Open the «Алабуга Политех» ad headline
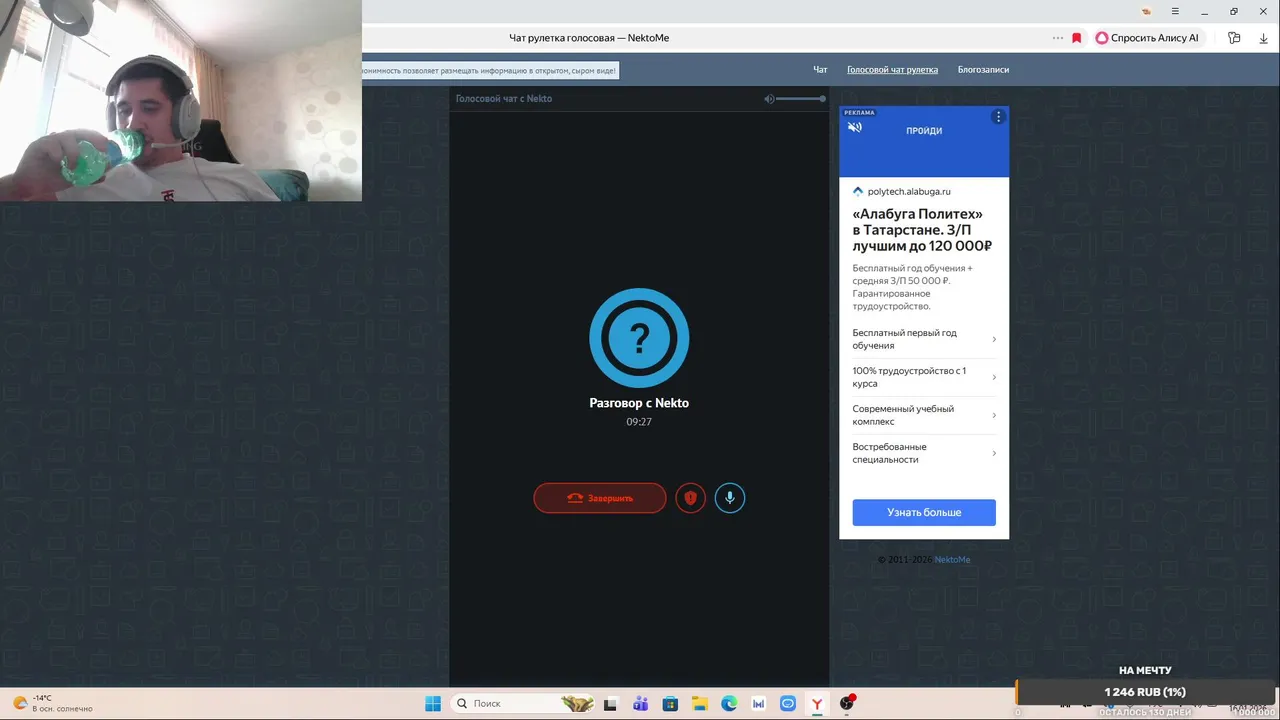1280x720 pixels. coord(922,230)
